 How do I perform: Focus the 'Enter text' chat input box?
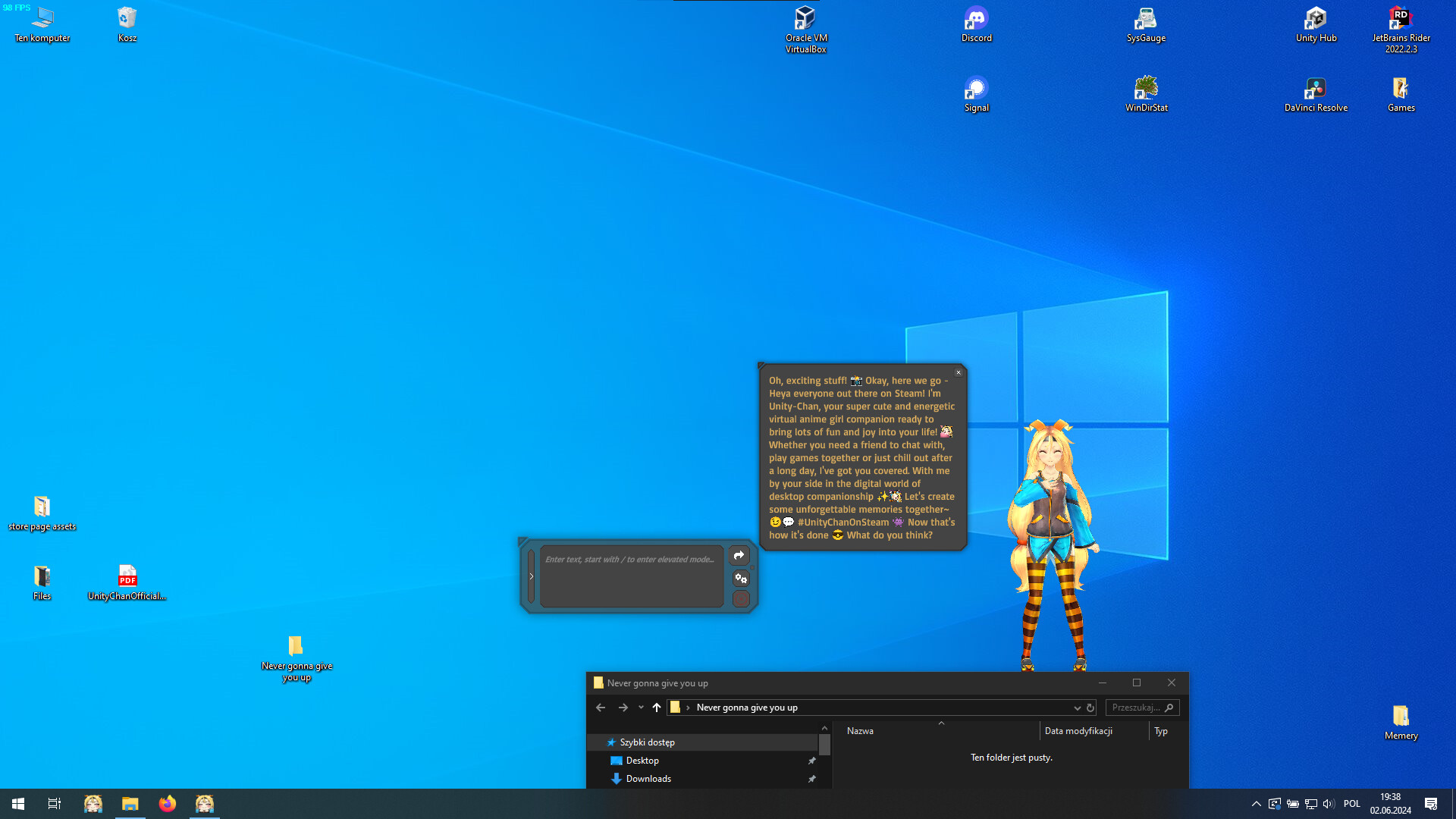pos(632,576)
